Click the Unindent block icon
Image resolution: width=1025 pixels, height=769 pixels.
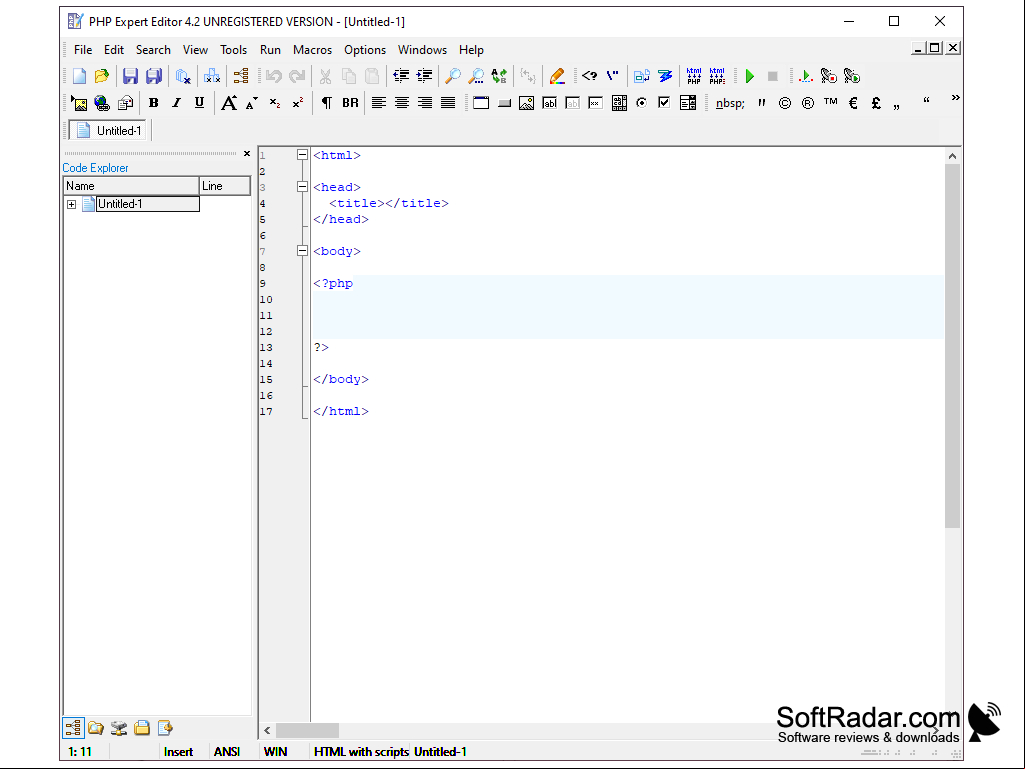401,77
